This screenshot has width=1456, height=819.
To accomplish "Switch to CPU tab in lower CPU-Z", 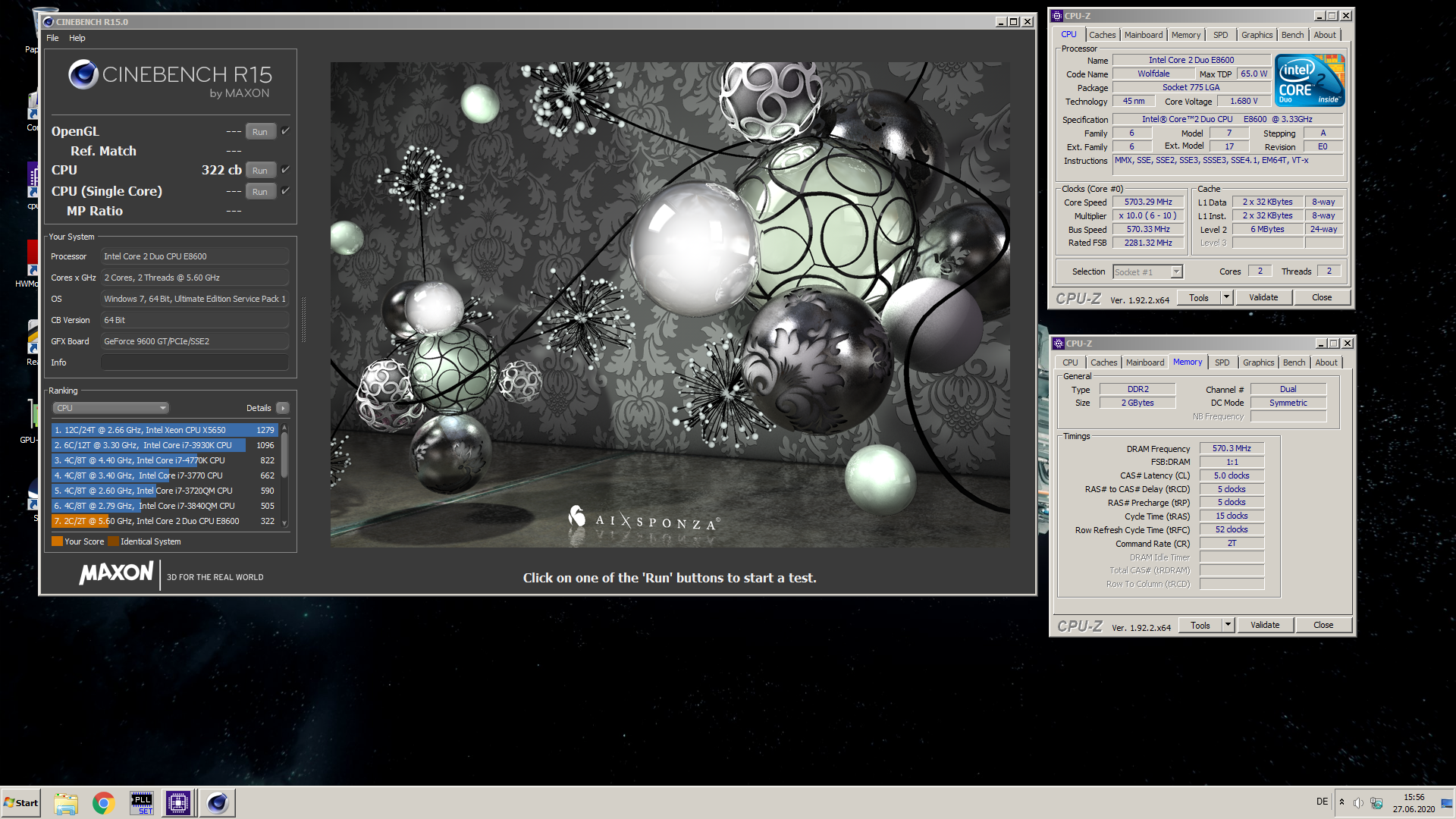I will pyautogui.click(x=1070, y=362).
